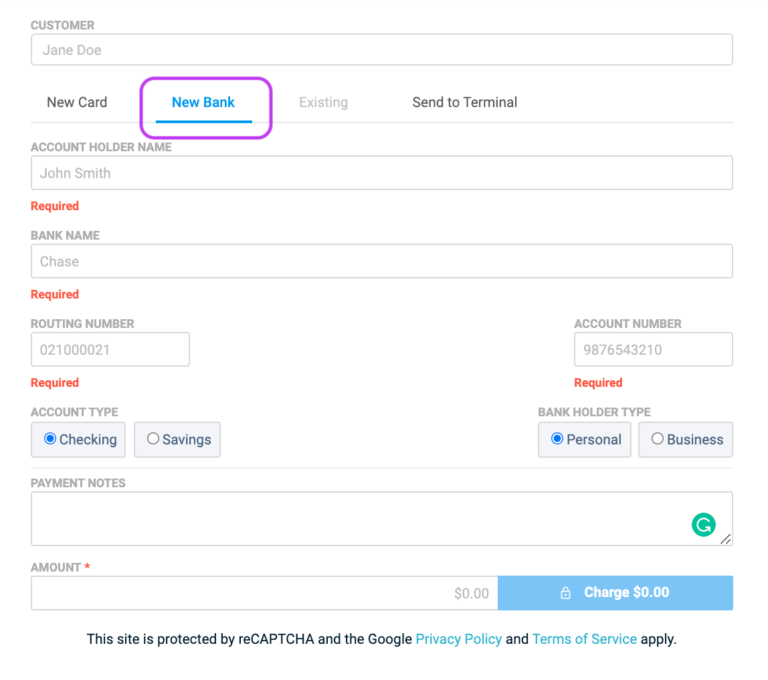Viewport: 768px width, 680px height.
Task: Click the Account Number input
Action: tap(652, 350)
